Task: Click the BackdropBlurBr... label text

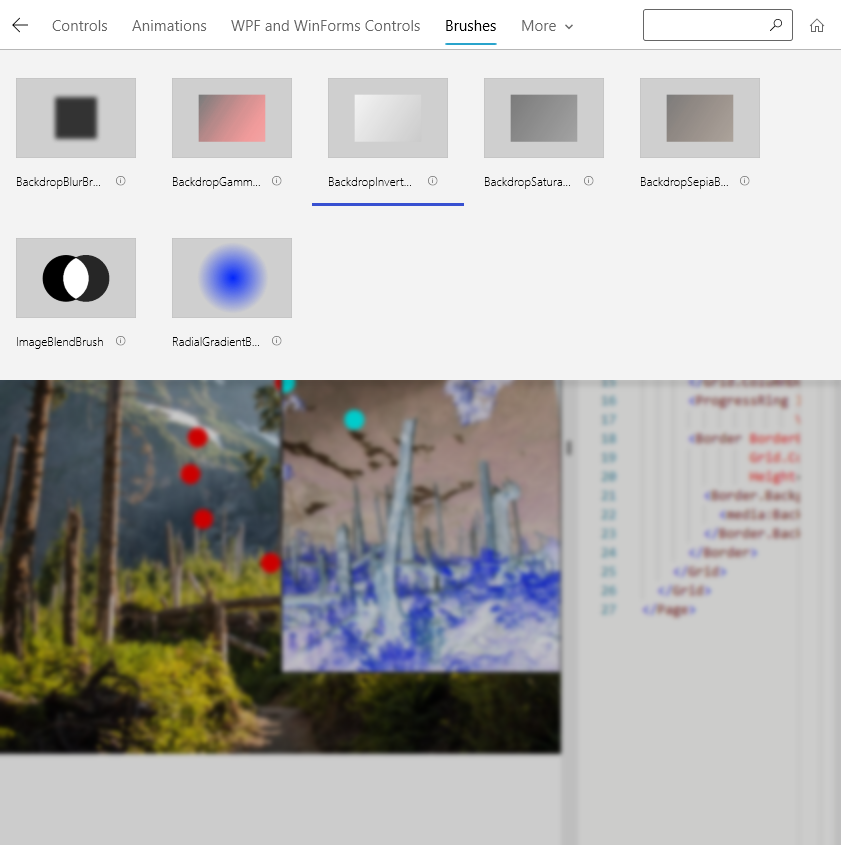Action: coord(58,182)
